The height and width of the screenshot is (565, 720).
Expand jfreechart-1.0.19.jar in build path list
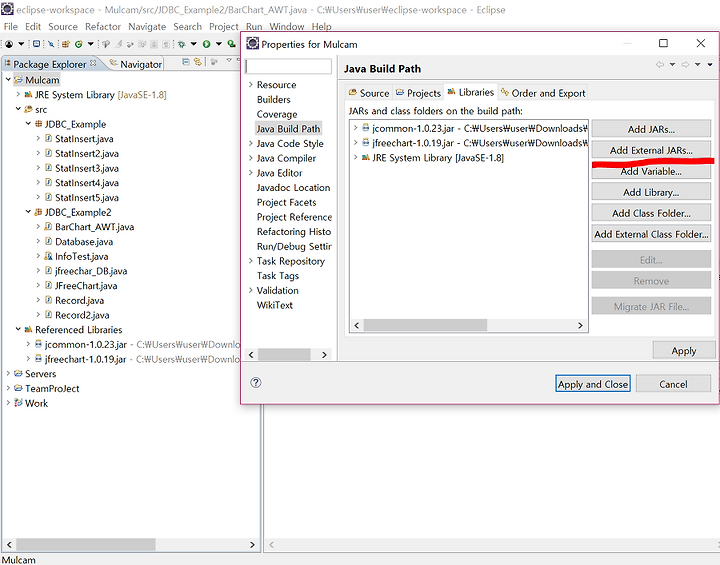pyautogui.click(x=355, y=143)
